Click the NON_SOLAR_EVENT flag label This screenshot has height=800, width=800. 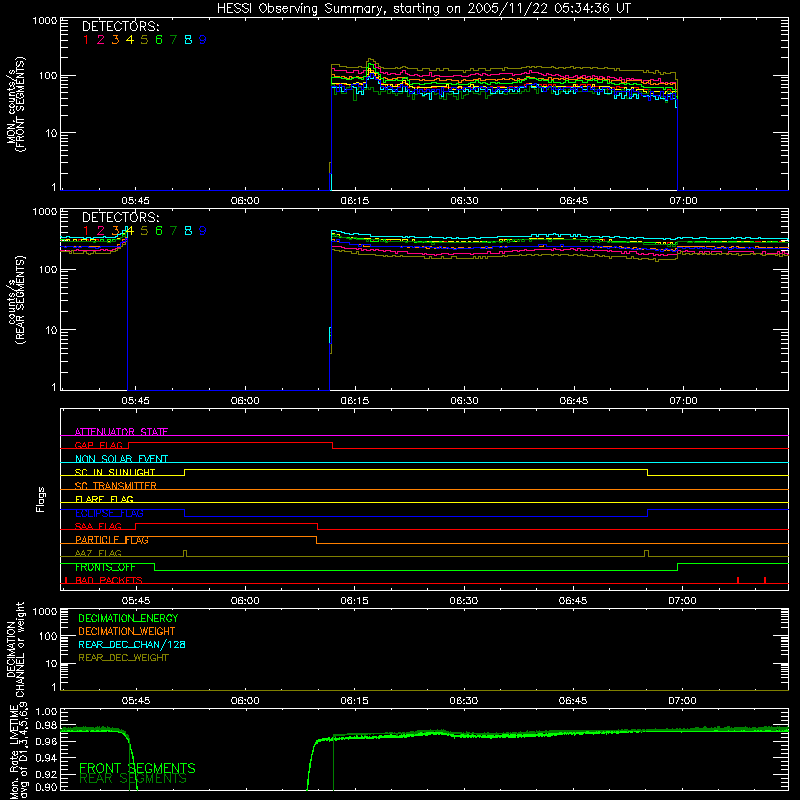[121, 459]
